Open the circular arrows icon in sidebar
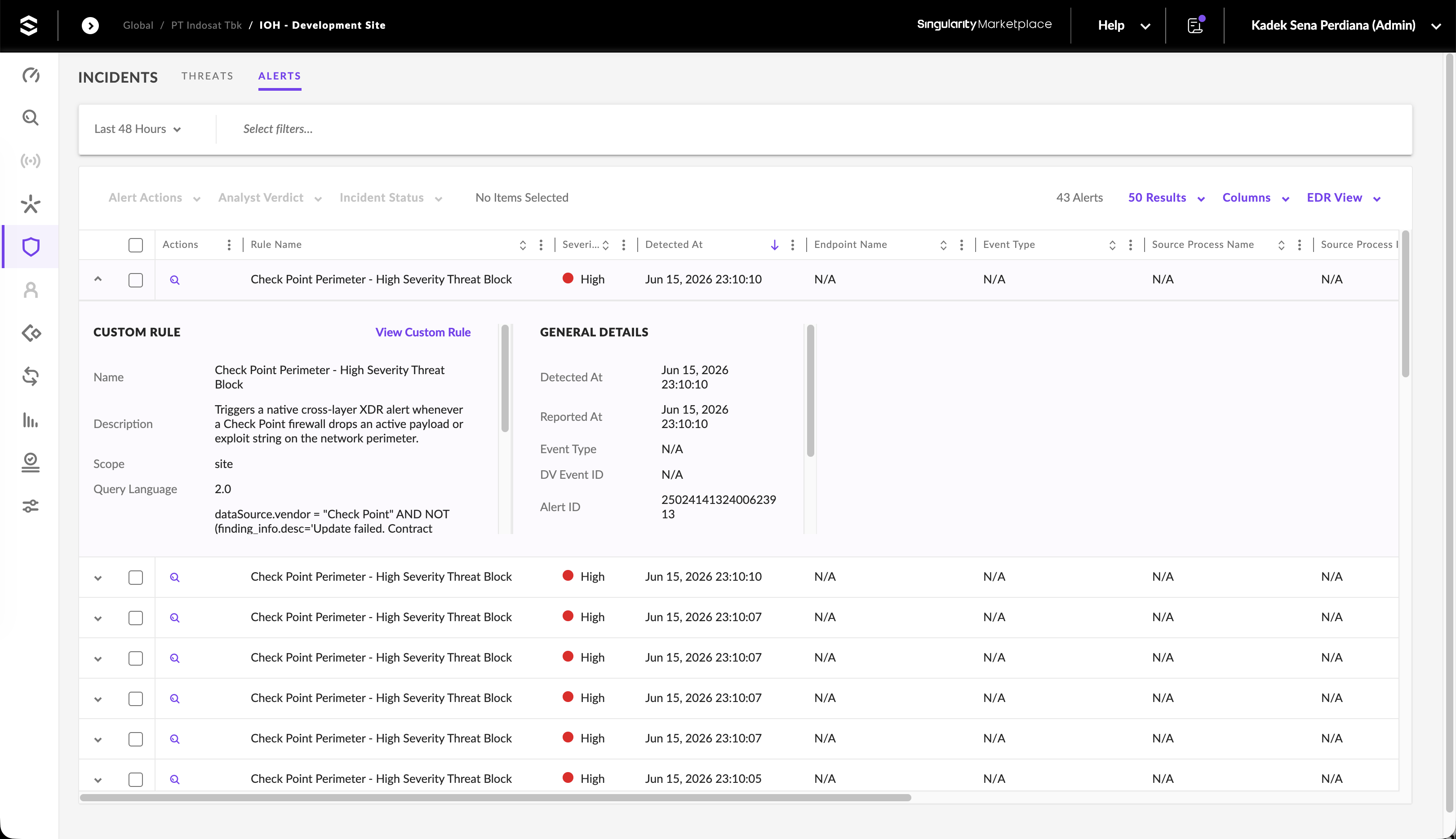 [x=31, y=376]
